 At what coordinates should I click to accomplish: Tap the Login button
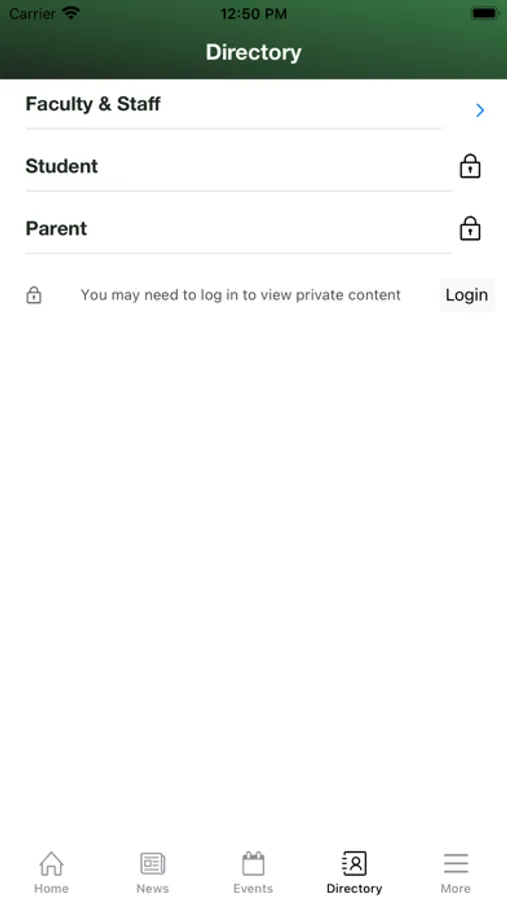467,295
